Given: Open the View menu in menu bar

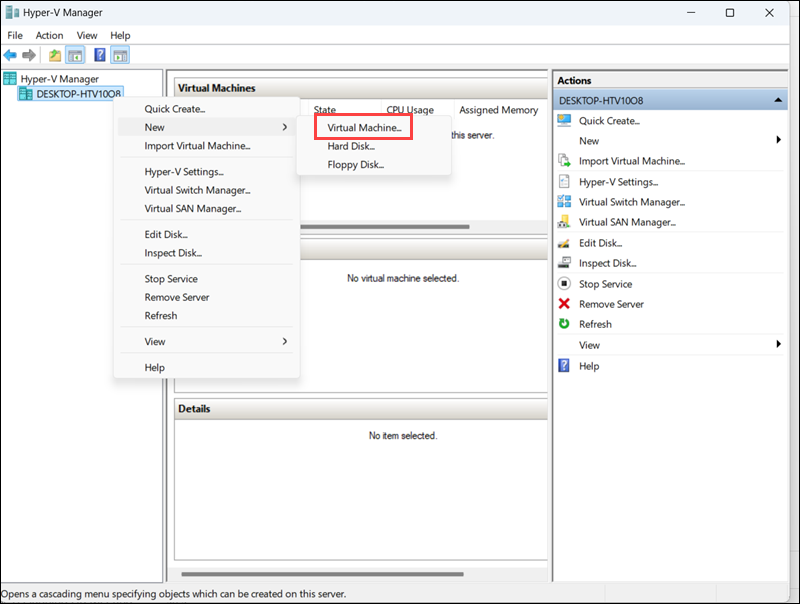Looking at the screenshot, I should 87,35.
